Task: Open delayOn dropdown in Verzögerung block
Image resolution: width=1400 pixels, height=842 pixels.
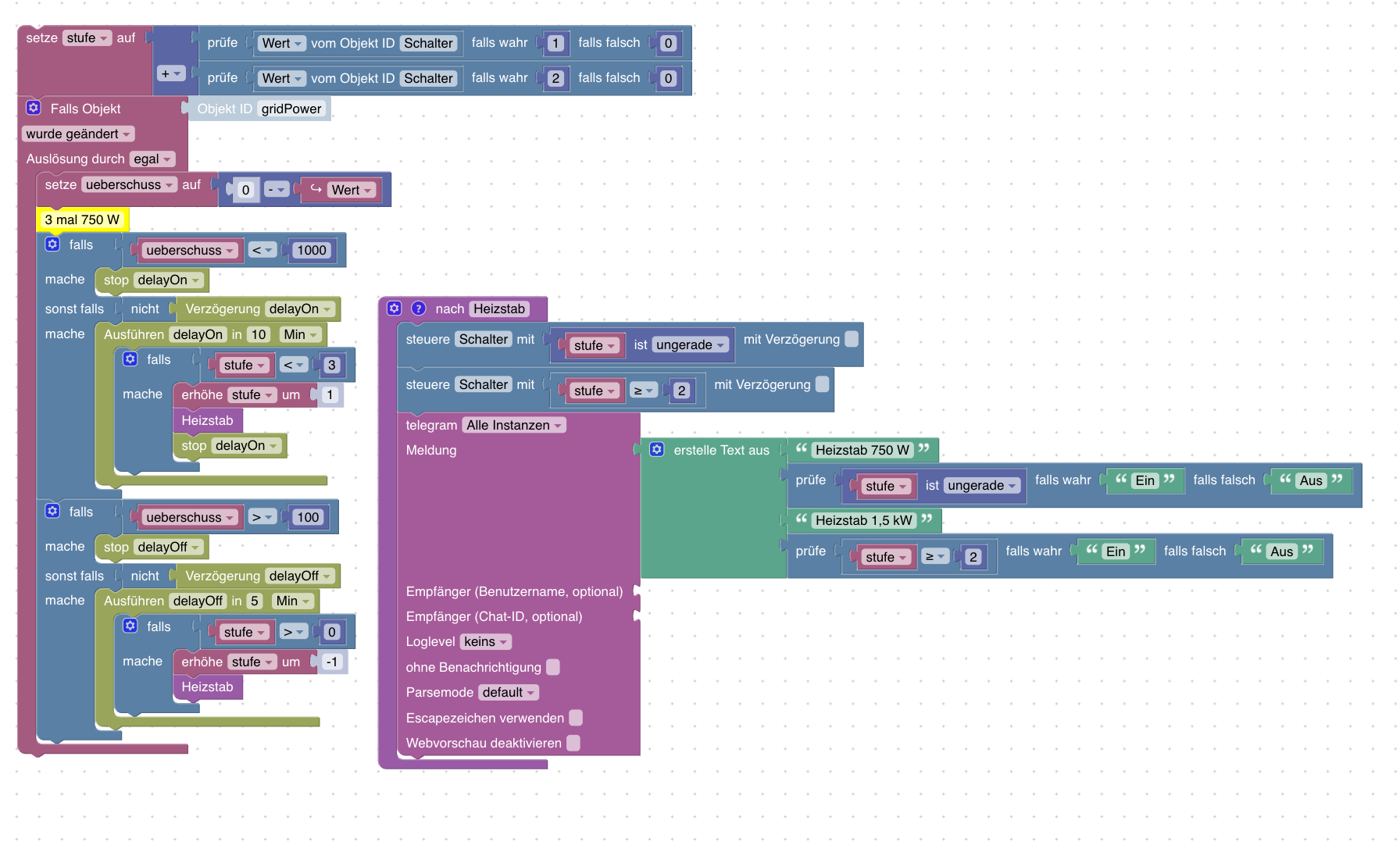Action: [x=300, y=309]
